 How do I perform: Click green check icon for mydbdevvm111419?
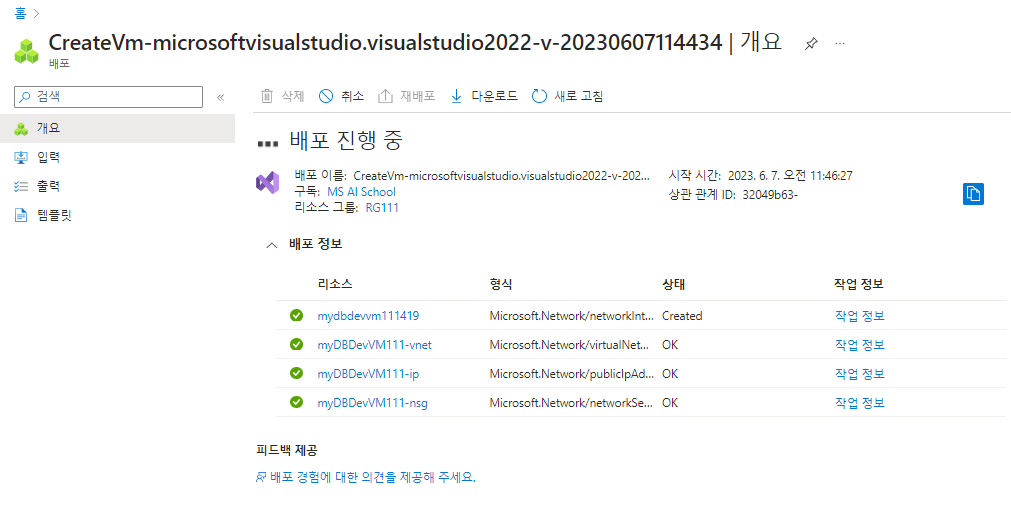click(x=297, y=315)
